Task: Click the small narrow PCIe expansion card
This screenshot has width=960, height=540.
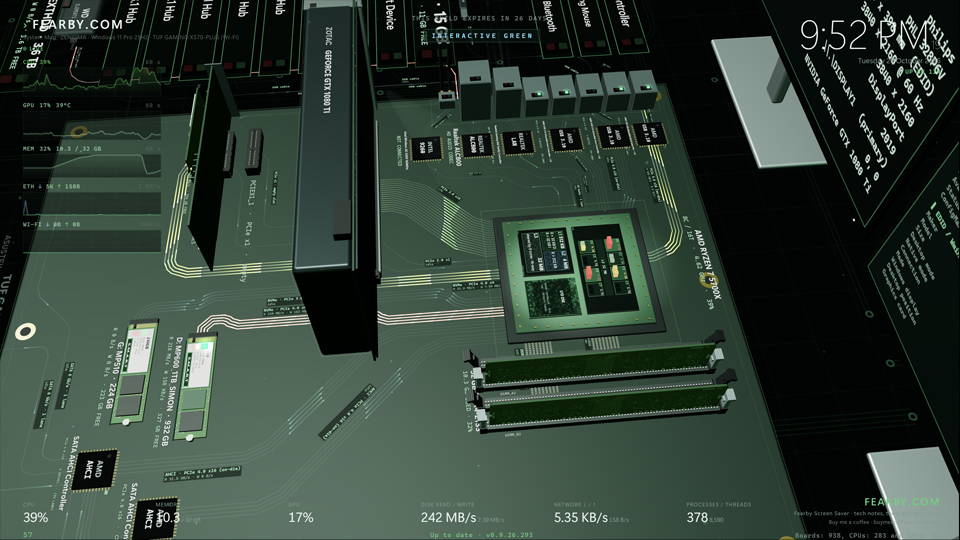Action: (x=211, y=168)
